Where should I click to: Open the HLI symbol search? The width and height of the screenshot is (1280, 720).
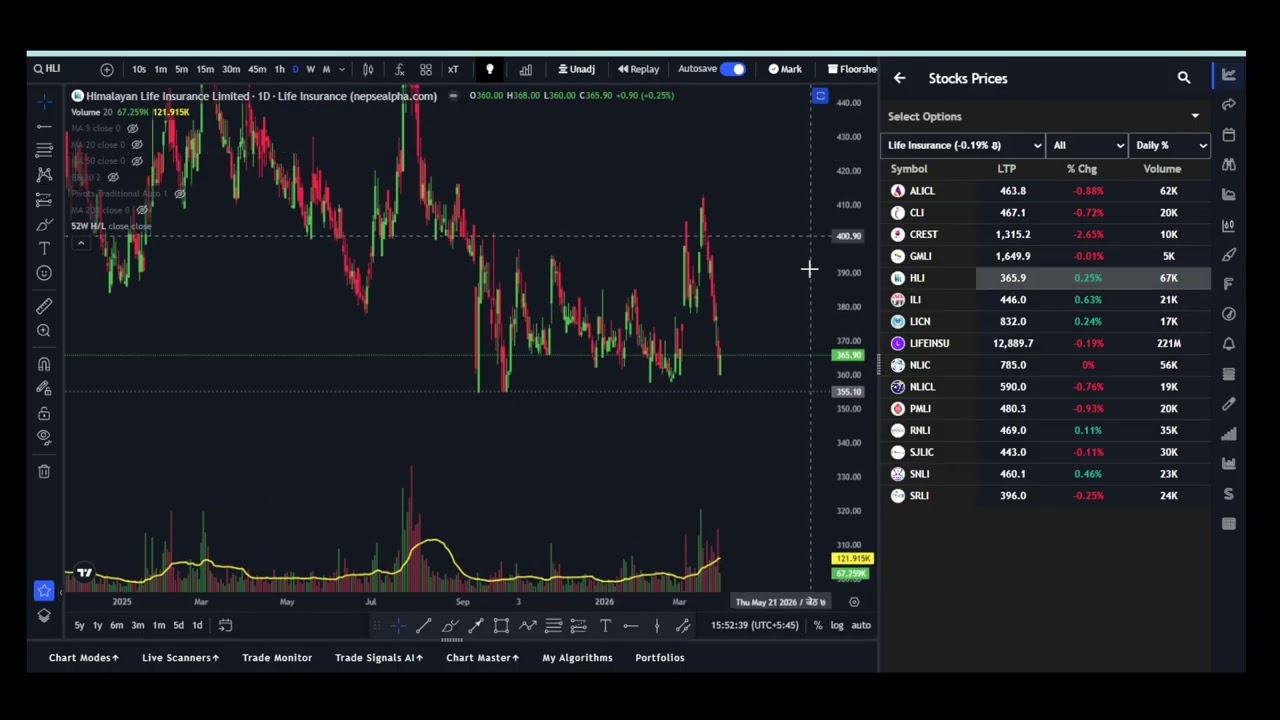click(47, 69)
